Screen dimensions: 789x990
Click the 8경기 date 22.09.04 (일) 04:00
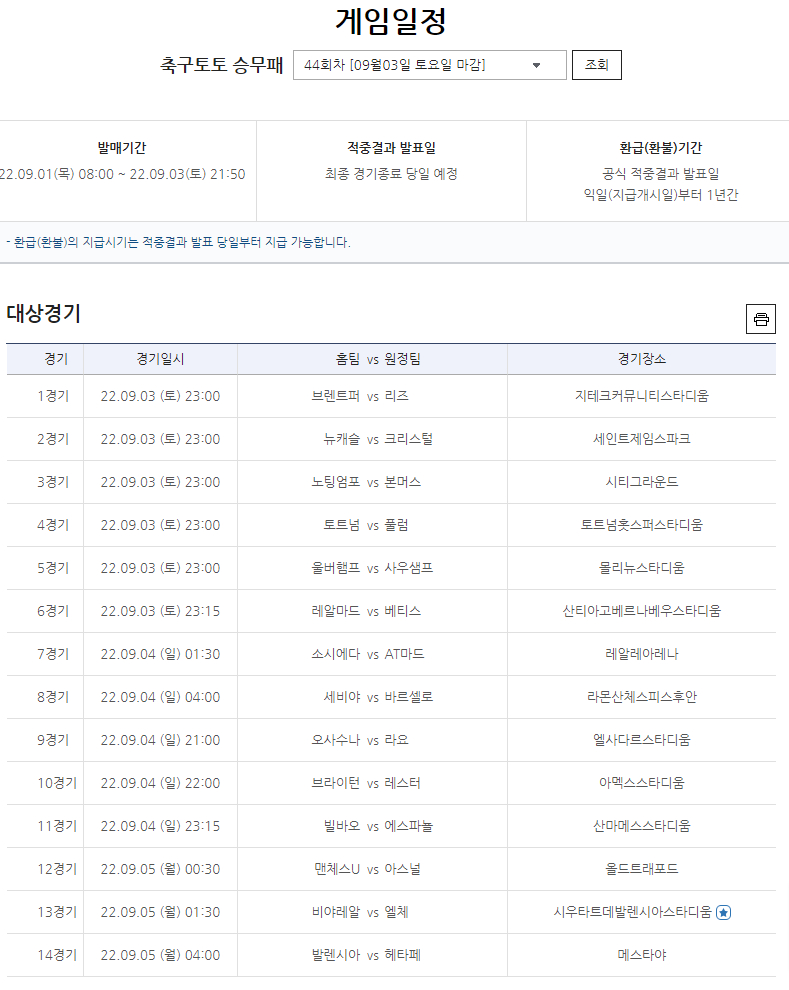(160, 697)
